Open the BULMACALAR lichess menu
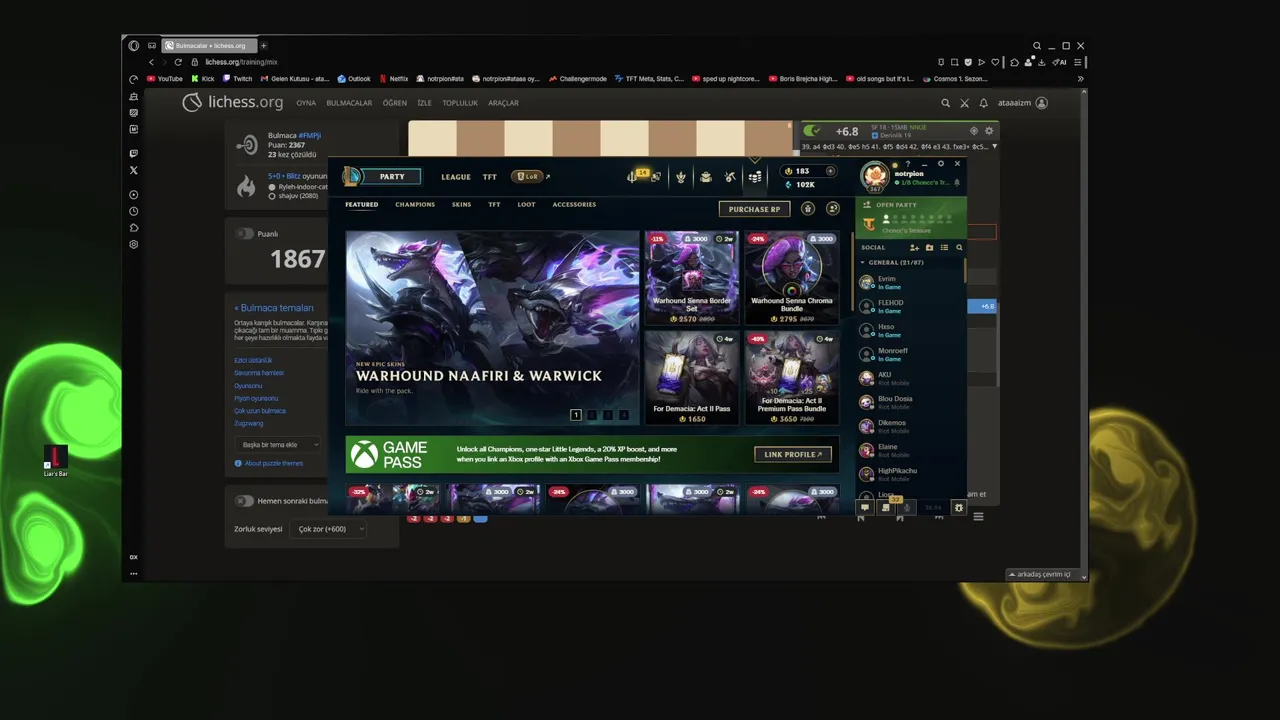This screenshot has height=720, width=1280. (349, 103)
